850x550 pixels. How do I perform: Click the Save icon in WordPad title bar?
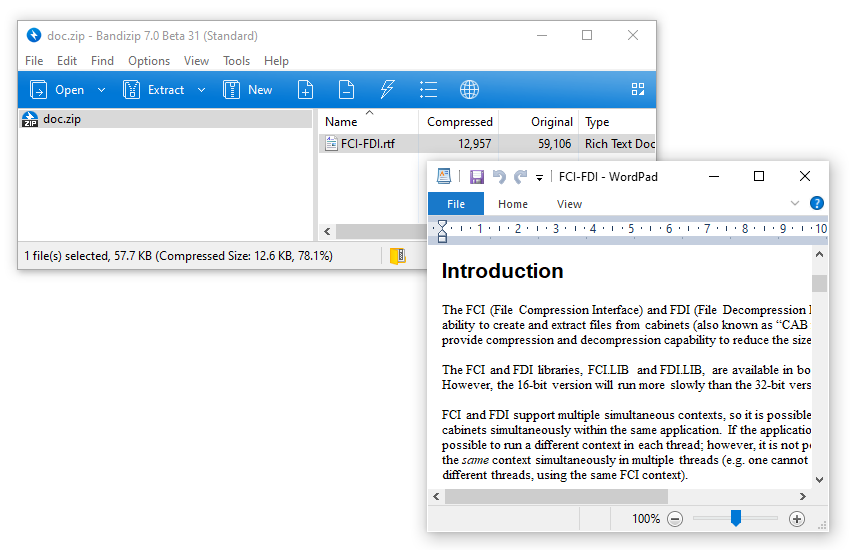[477, 177]
